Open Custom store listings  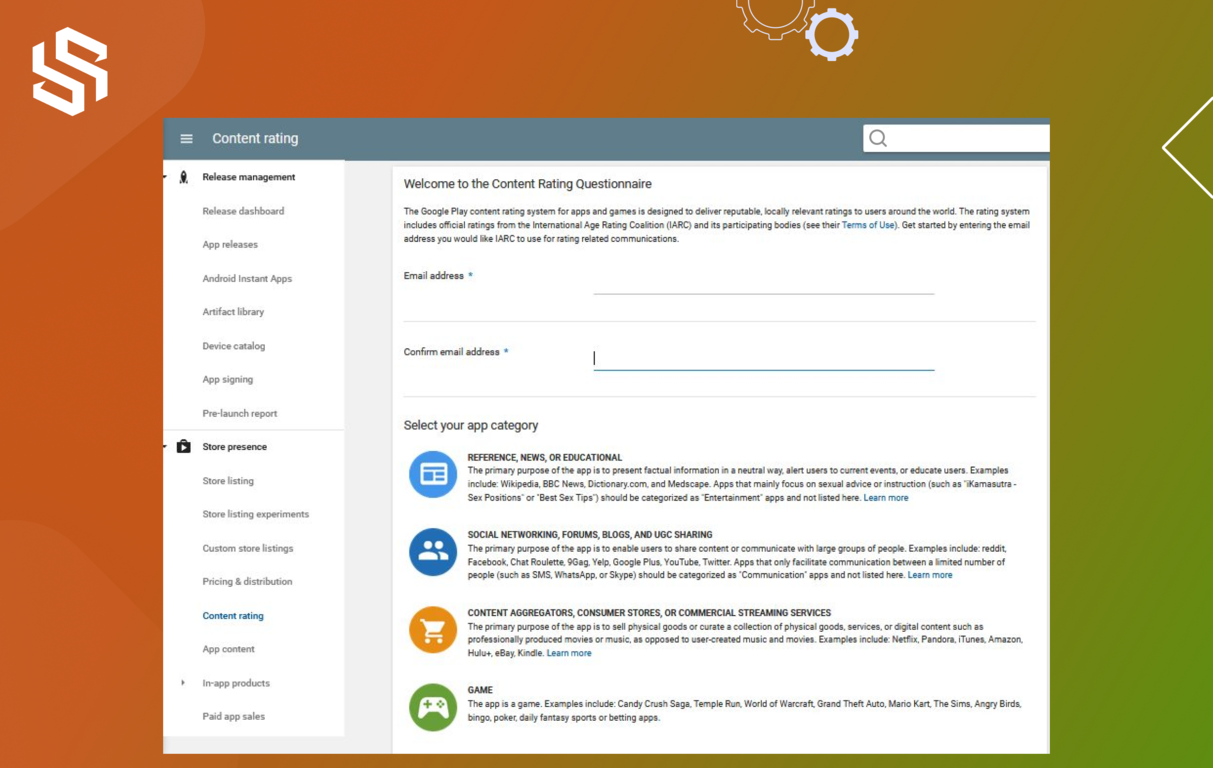(248, 549)
